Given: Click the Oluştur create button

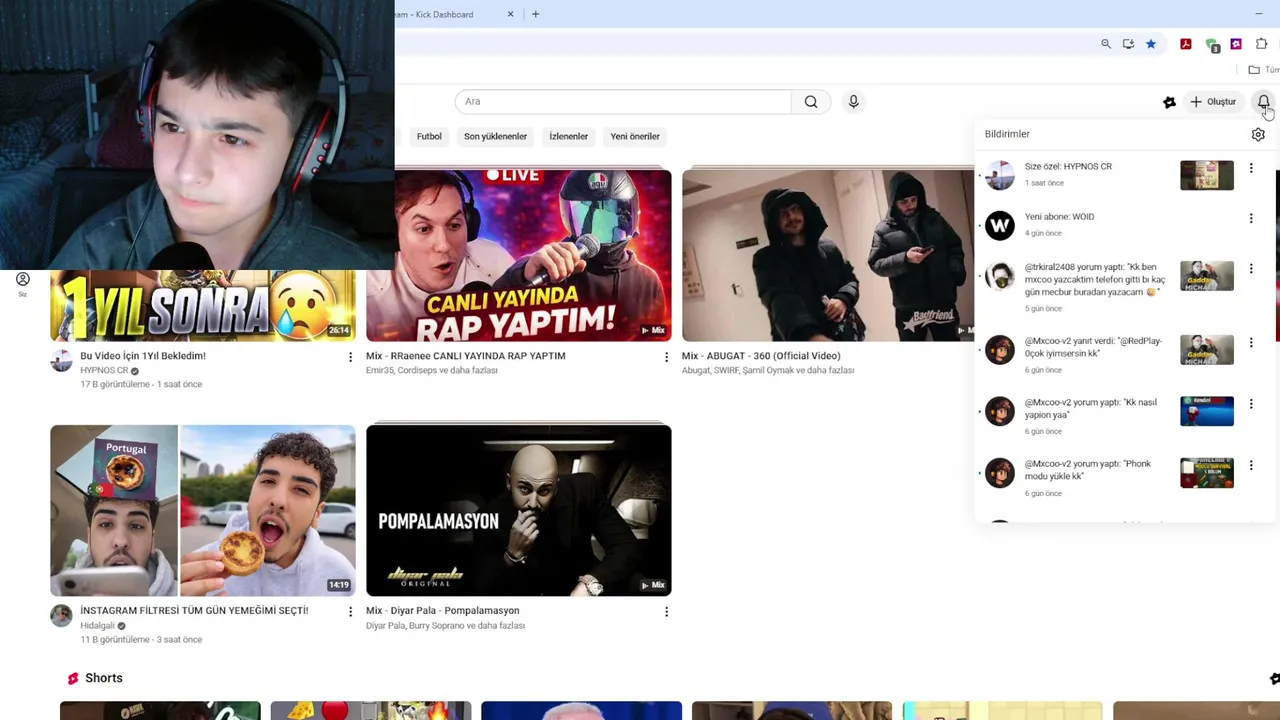Looking at the screenshot, I should (1213, 102).
